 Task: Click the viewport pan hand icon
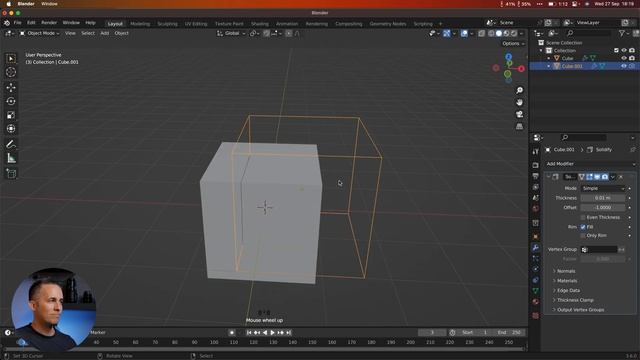point(519,102)
